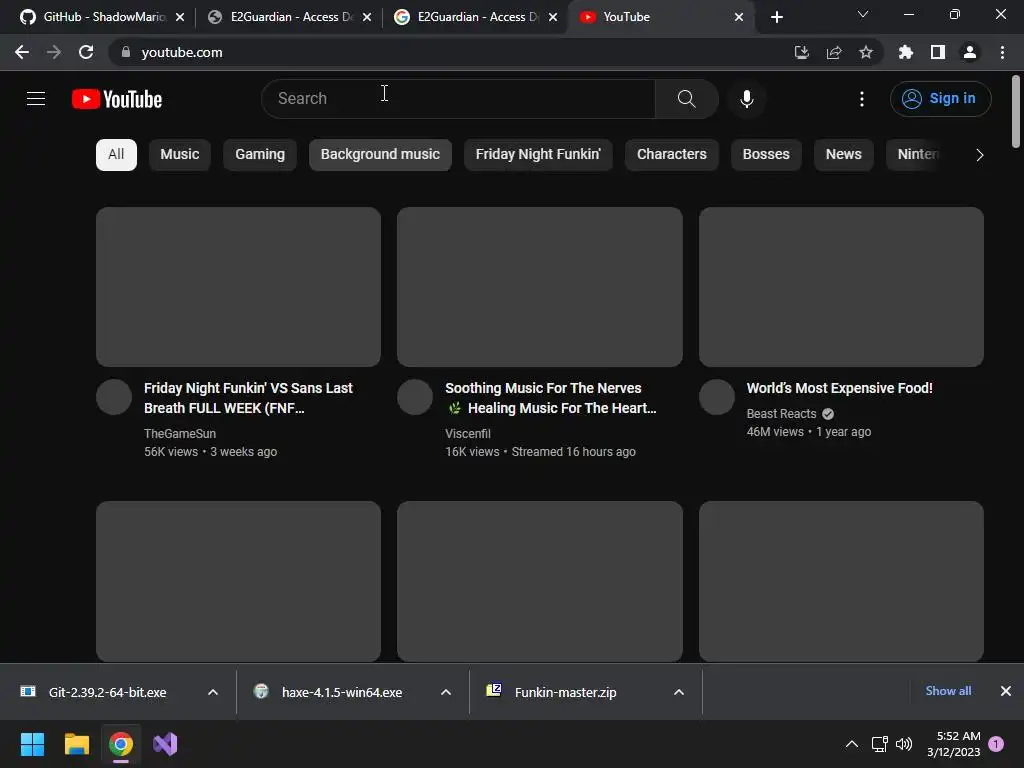Click the page vertical scrollbar thumb
Viewport: 1024px width, 768px height.
(x=1016, y=112)
